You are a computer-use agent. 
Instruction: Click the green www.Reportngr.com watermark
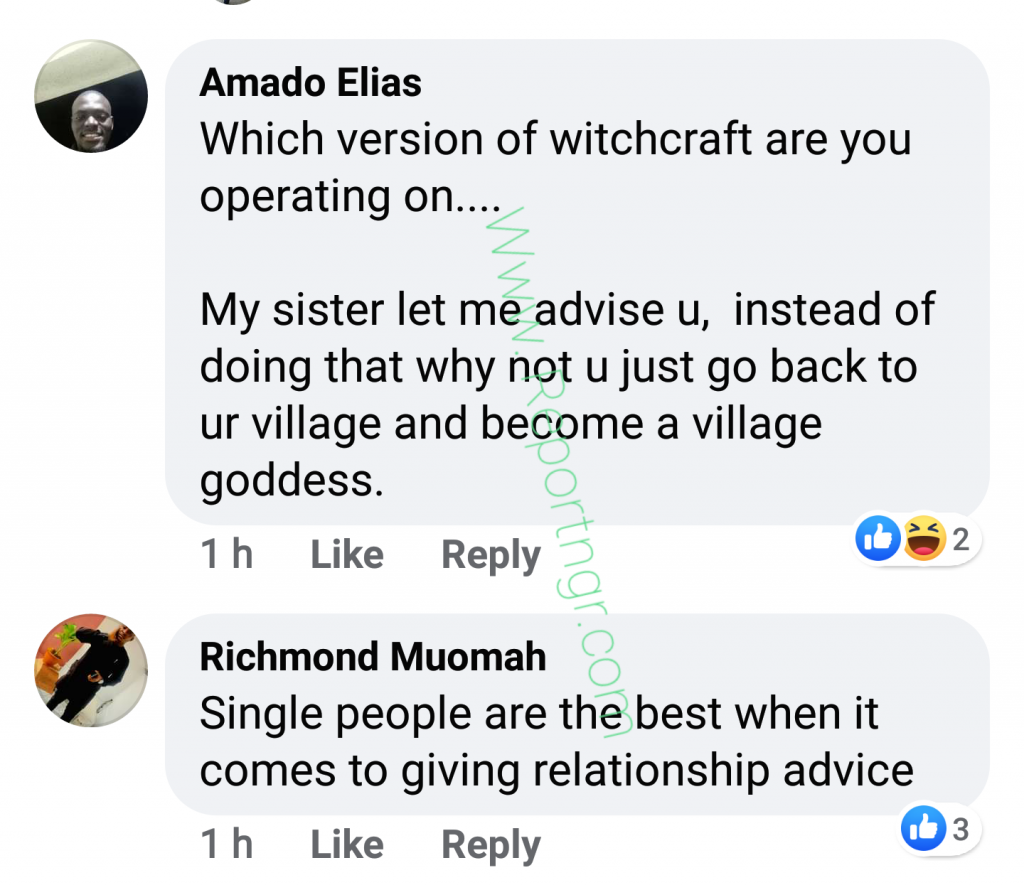pos(559,472)
